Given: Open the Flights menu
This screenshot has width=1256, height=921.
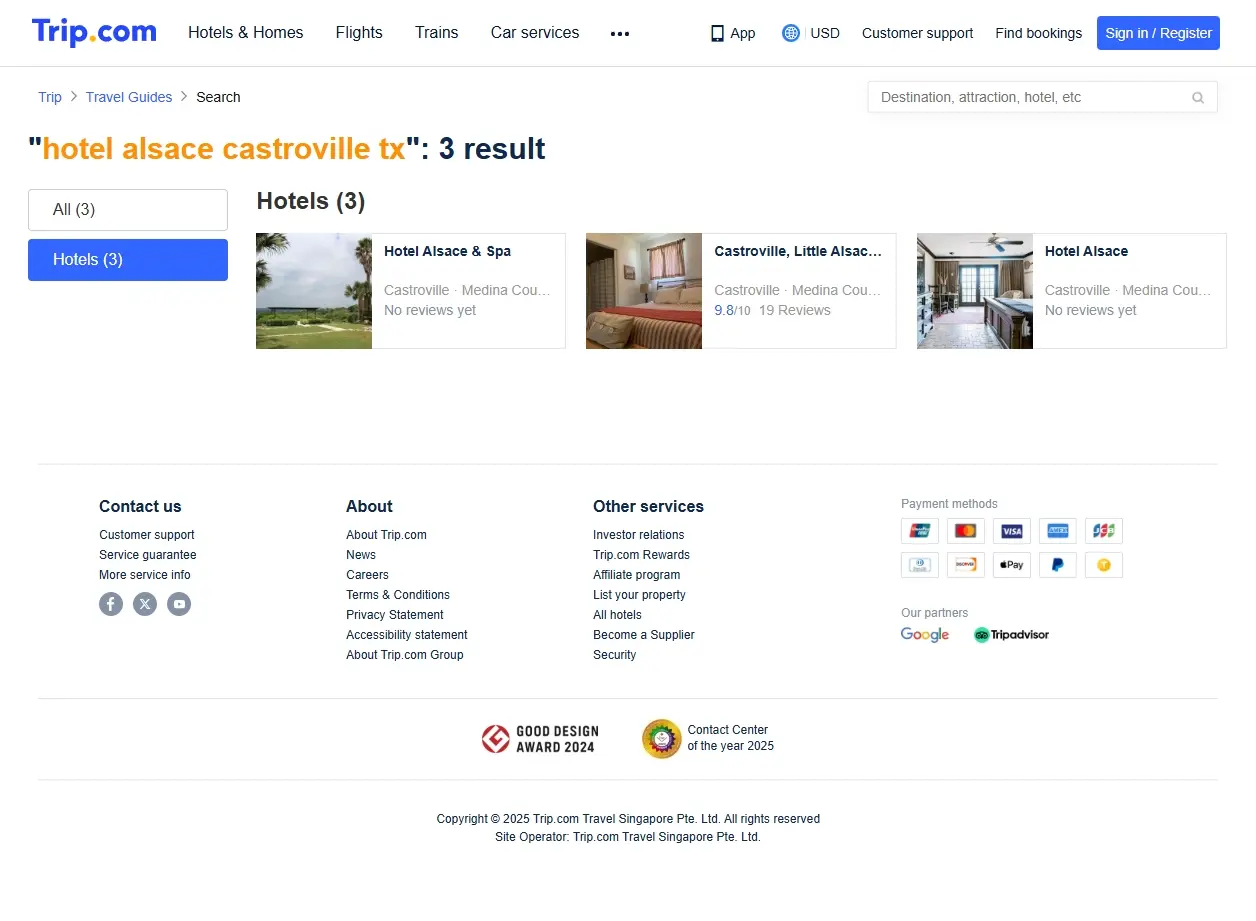Looking at the screenshot, I should [359, 33].
